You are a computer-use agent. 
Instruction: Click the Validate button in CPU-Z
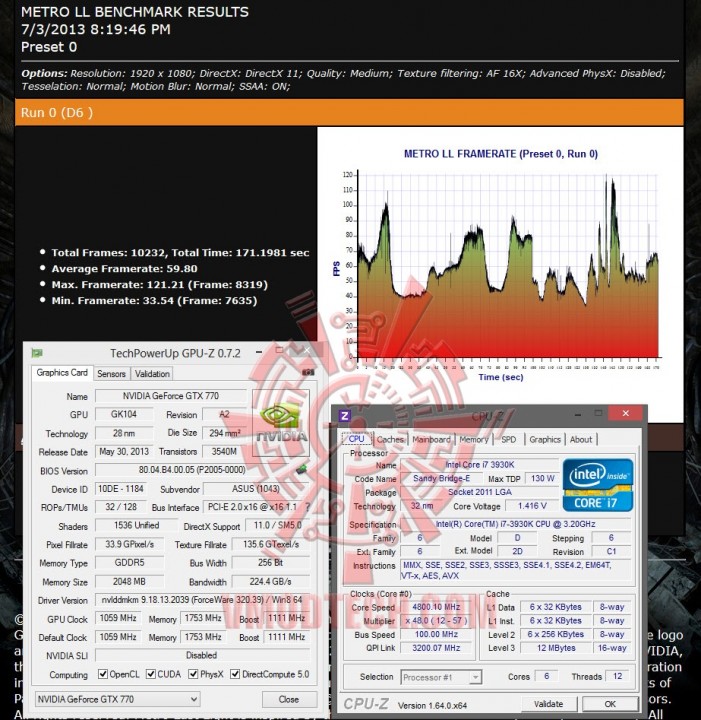pos(548,703)
